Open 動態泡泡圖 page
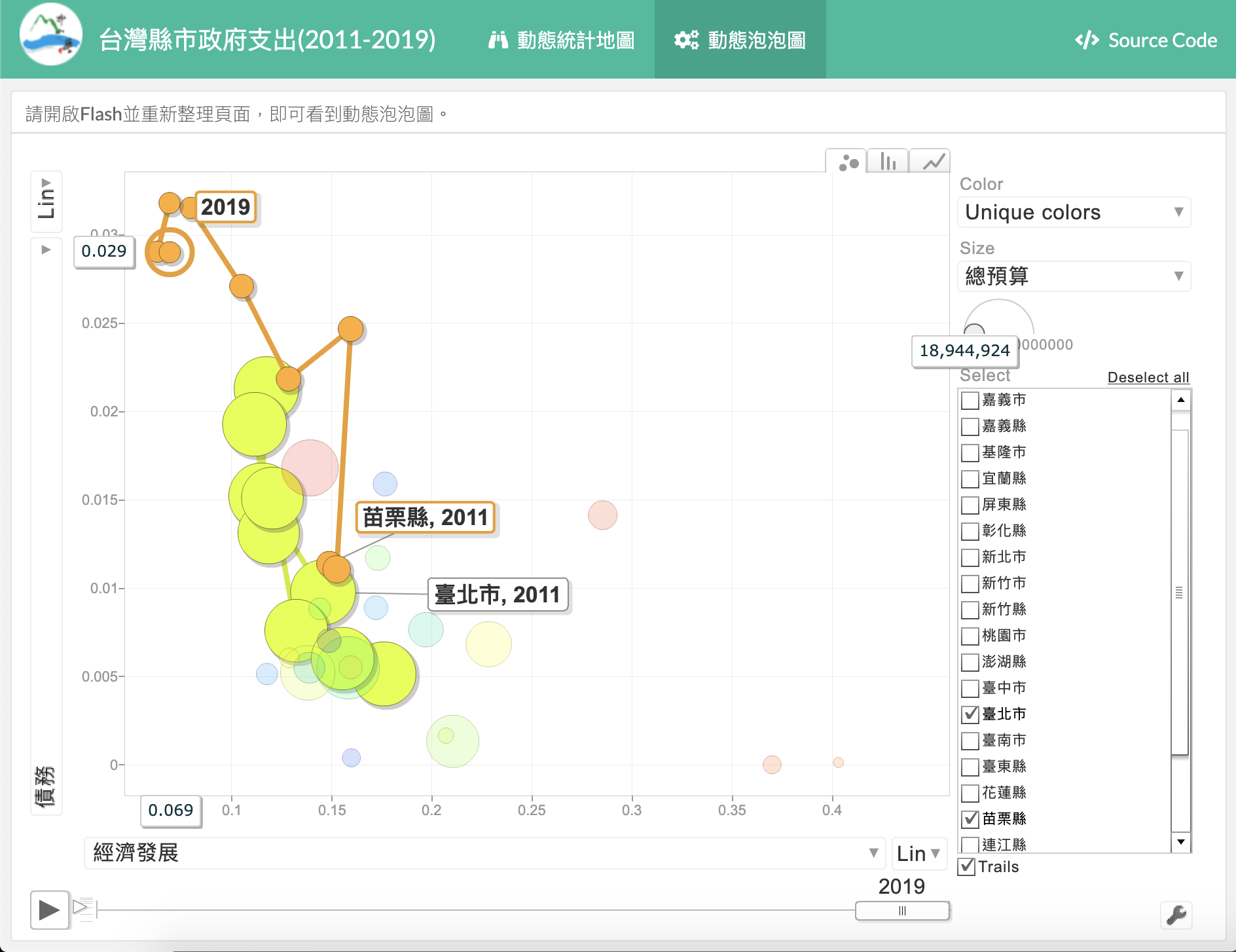This screenshot has height=952, width=1236. (x=740, y=40)
